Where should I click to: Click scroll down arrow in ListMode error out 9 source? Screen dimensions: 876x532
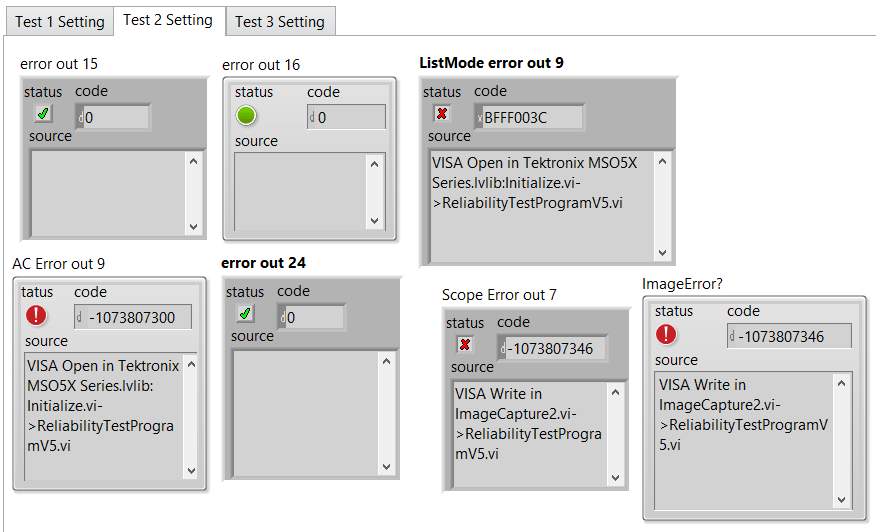pyautogui.click(x=663, y=253)
